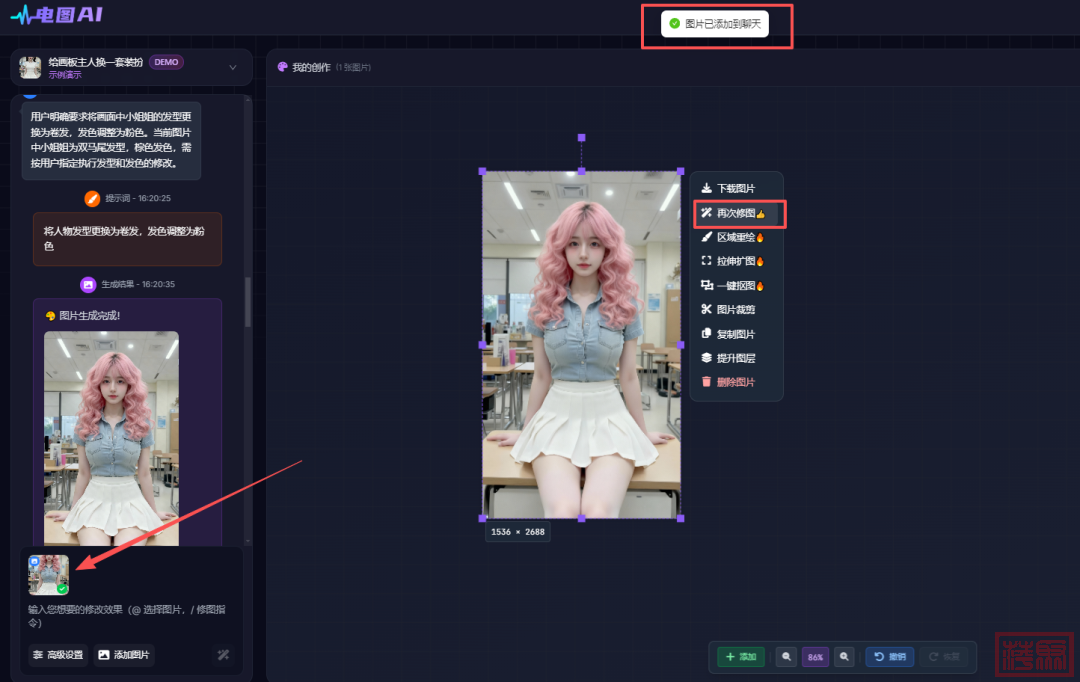Click the magic wand send icon
The height and width of the screenshot is (682, 1080).
[223, 655]
